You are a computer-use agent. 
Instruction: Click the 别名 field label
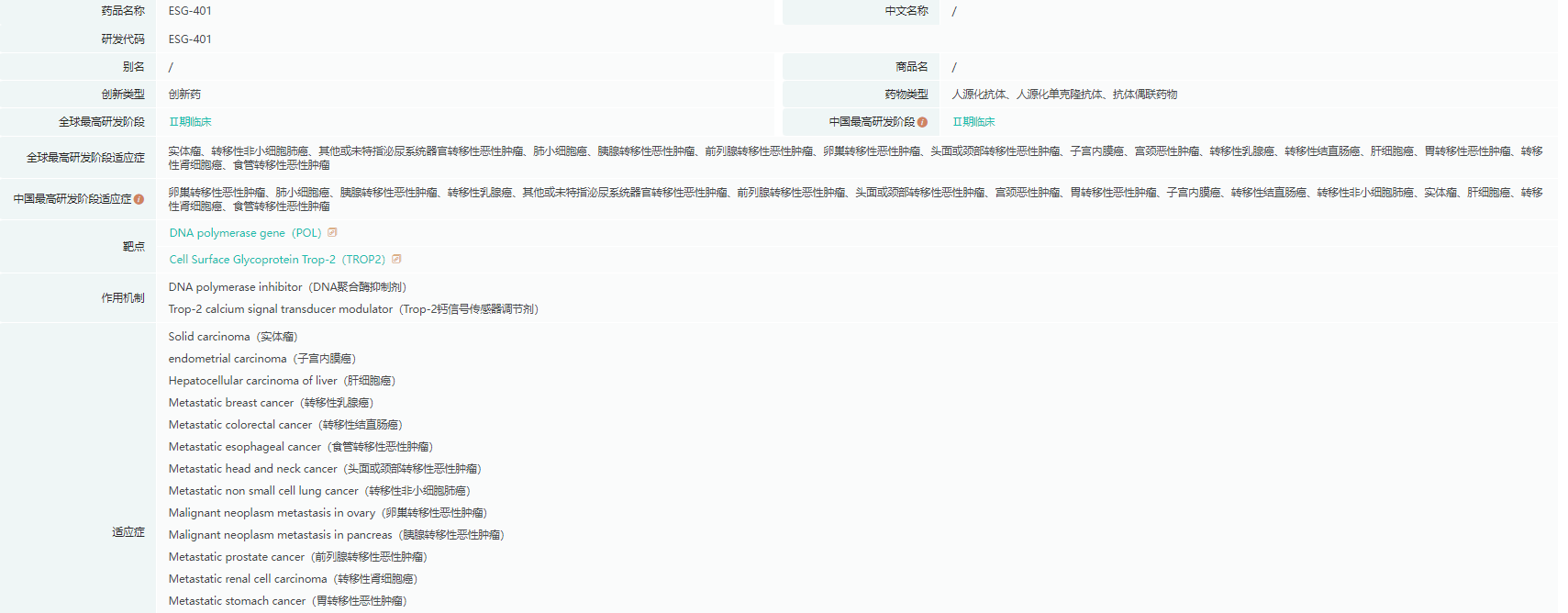[x=134, y=67]
